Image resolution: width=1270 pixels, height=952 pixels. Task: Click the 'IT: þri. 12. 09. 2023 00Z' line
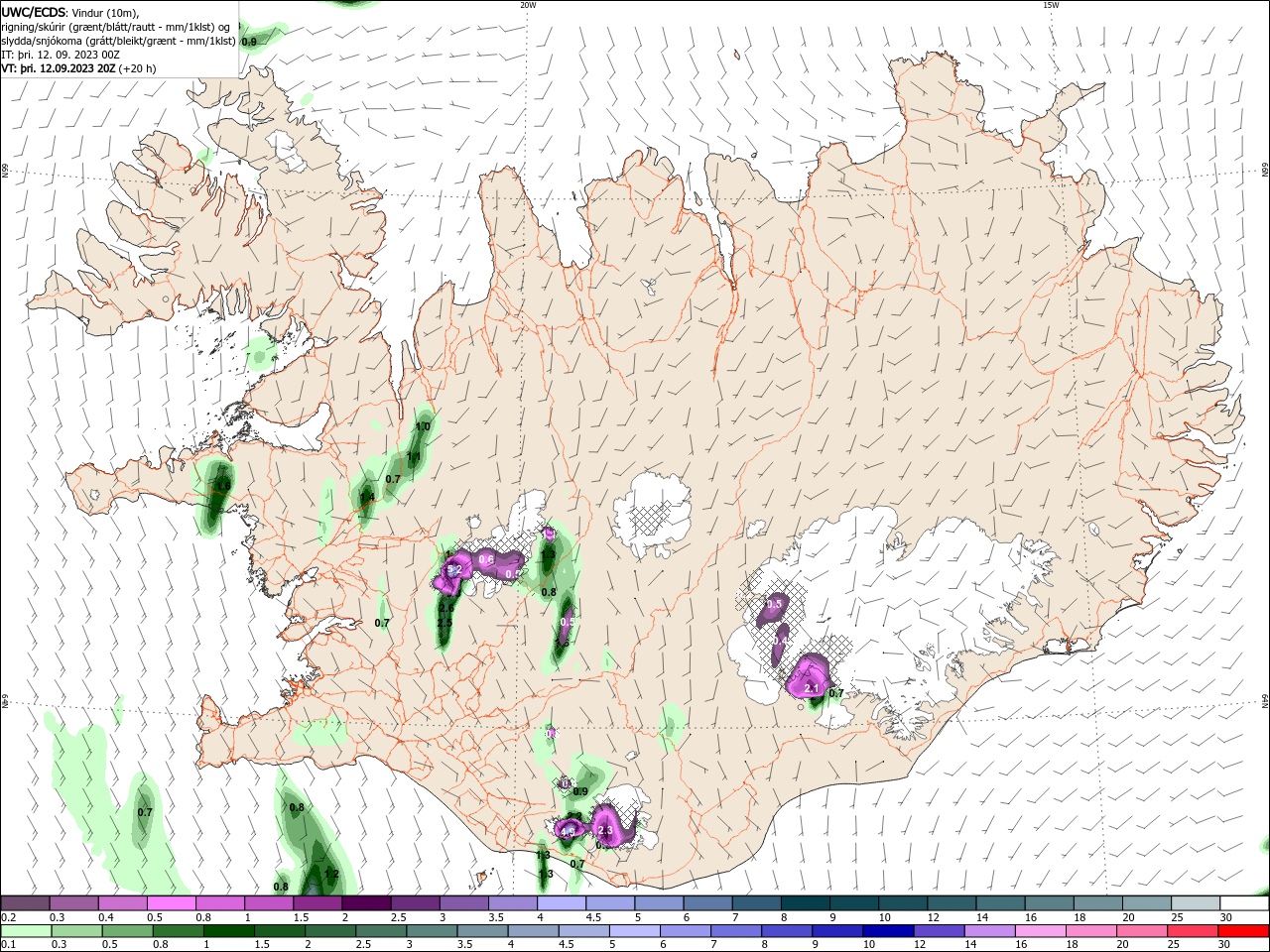coord(62,55)
